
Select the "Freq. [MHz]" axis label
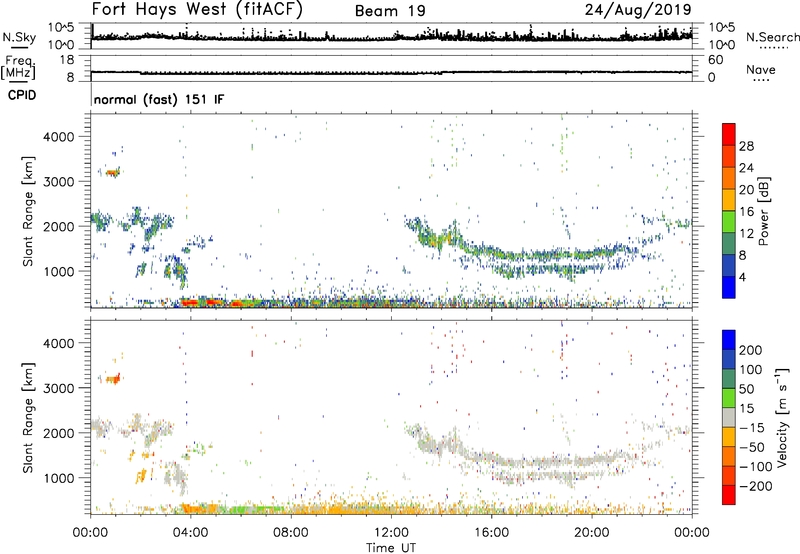point(18,68)
